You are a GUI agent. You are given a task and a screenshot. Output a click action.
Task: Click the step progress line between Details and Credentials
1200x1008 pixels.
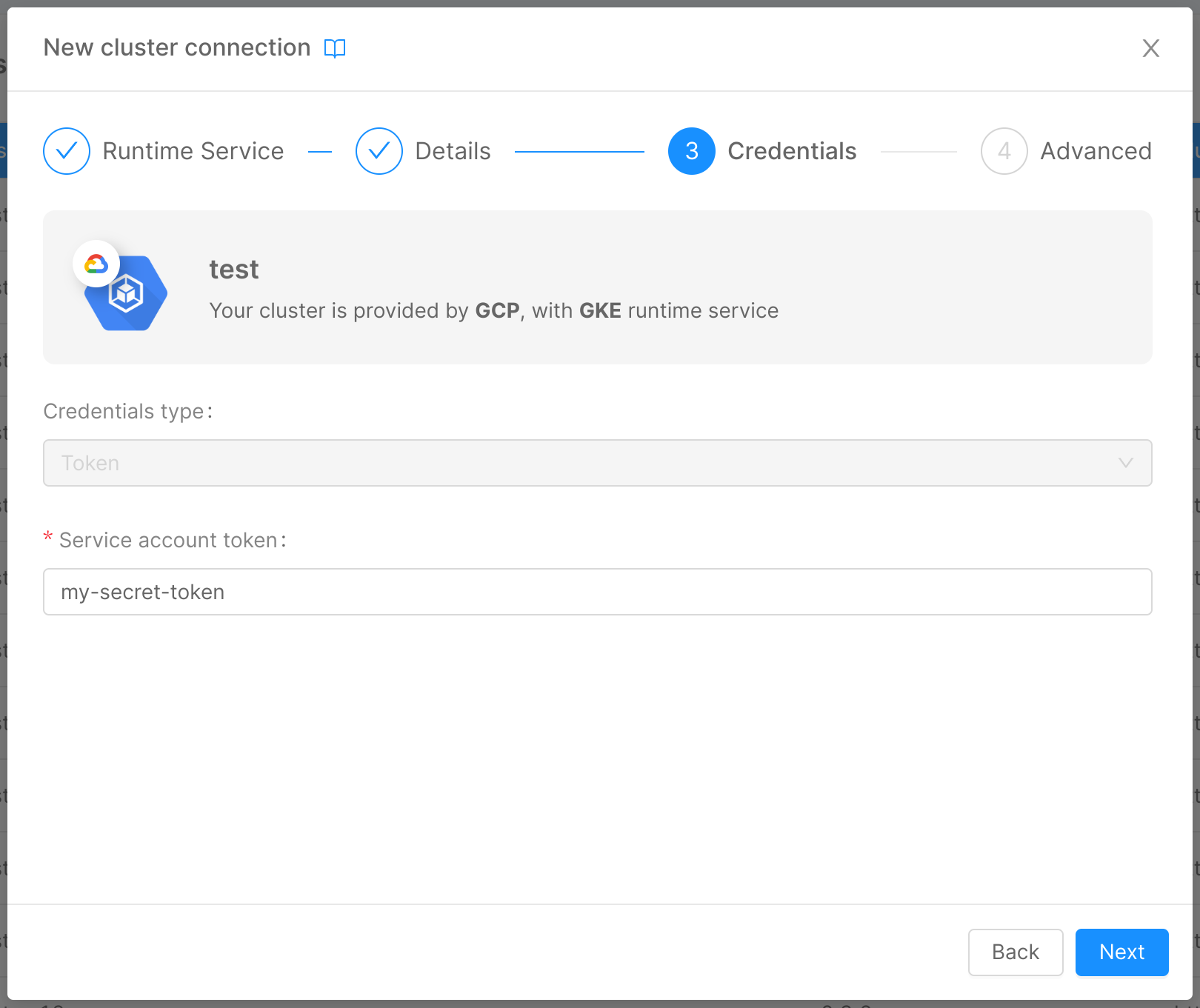580,150
